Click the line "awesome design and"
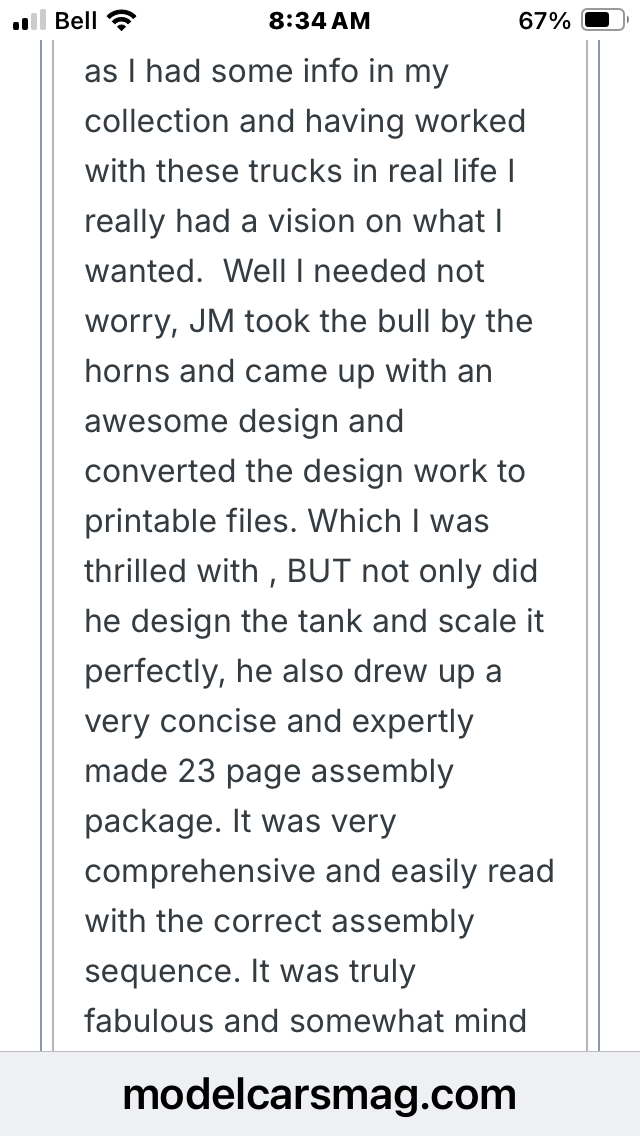640x1136 pixels. pos(244,421)
